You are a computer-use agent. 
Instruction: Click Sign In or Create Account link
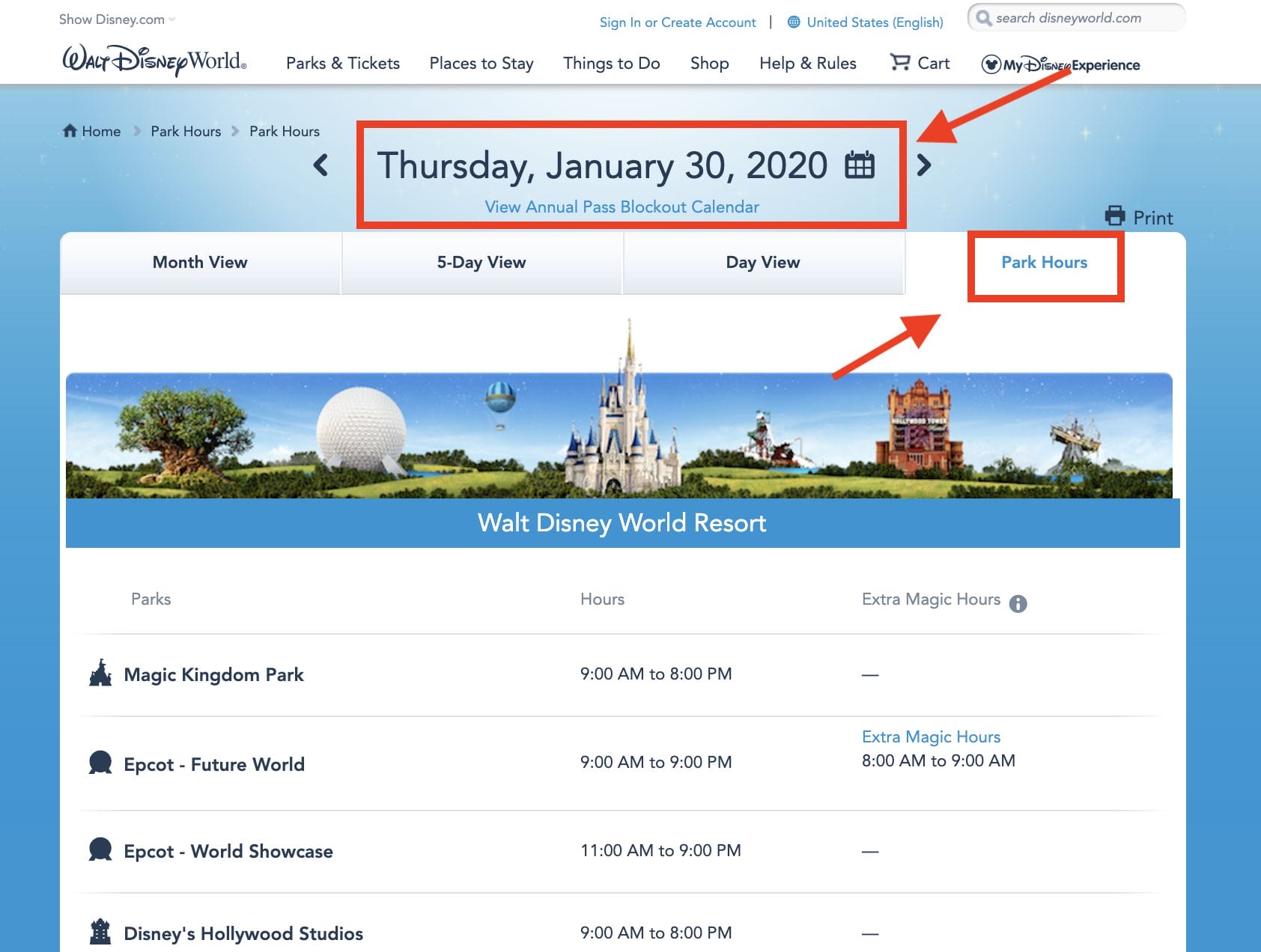click(677, 22)
